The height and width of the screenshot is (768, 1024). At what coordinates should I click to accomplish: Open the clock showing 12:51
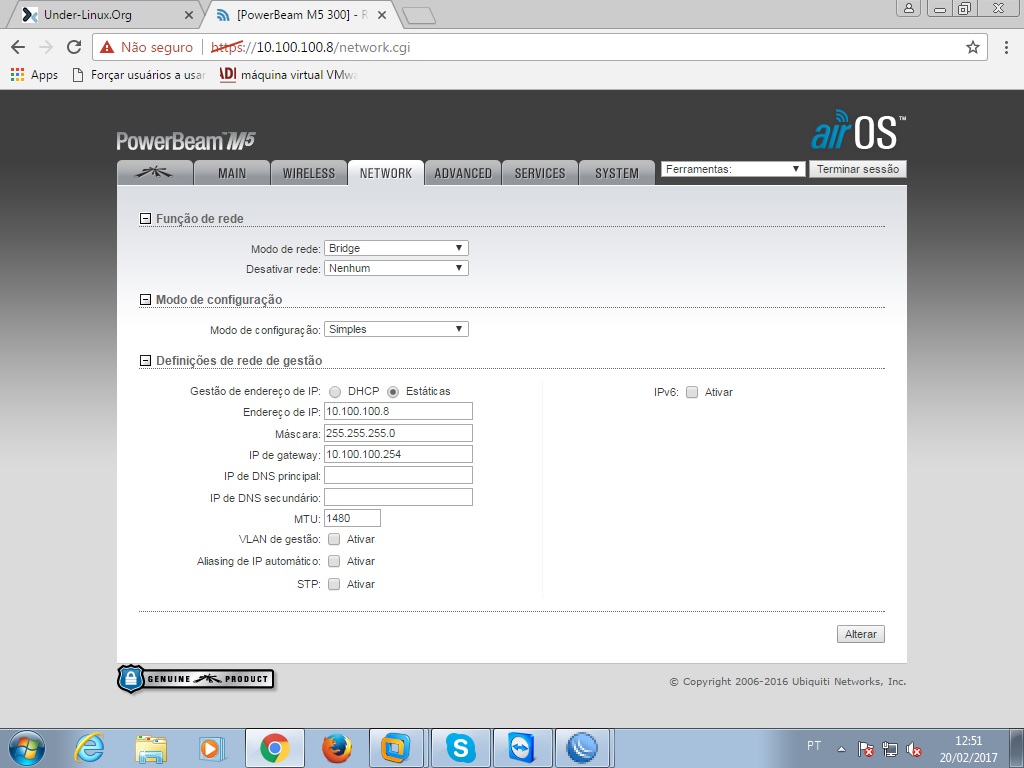968,749
